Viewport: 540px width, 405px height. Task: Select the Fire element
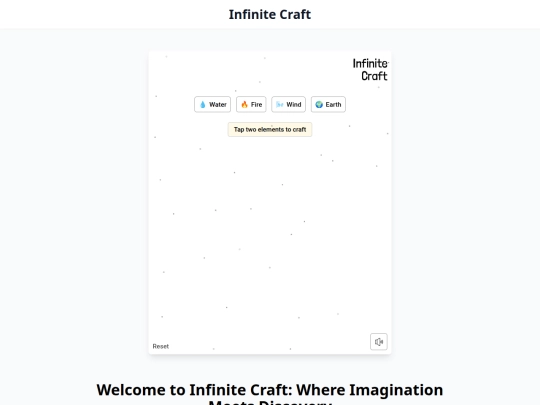(251, 104)
